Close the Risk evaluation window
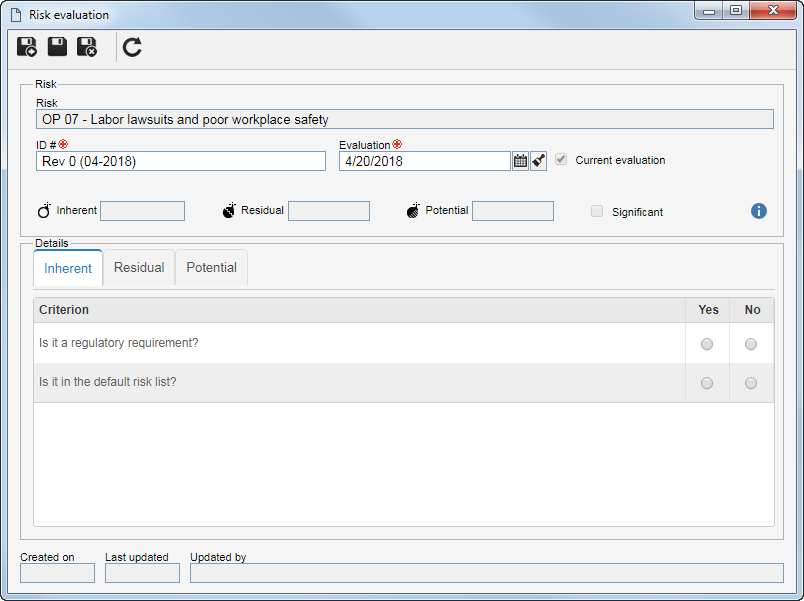Viewport: 804px width, 601px height. click(773, 10)
